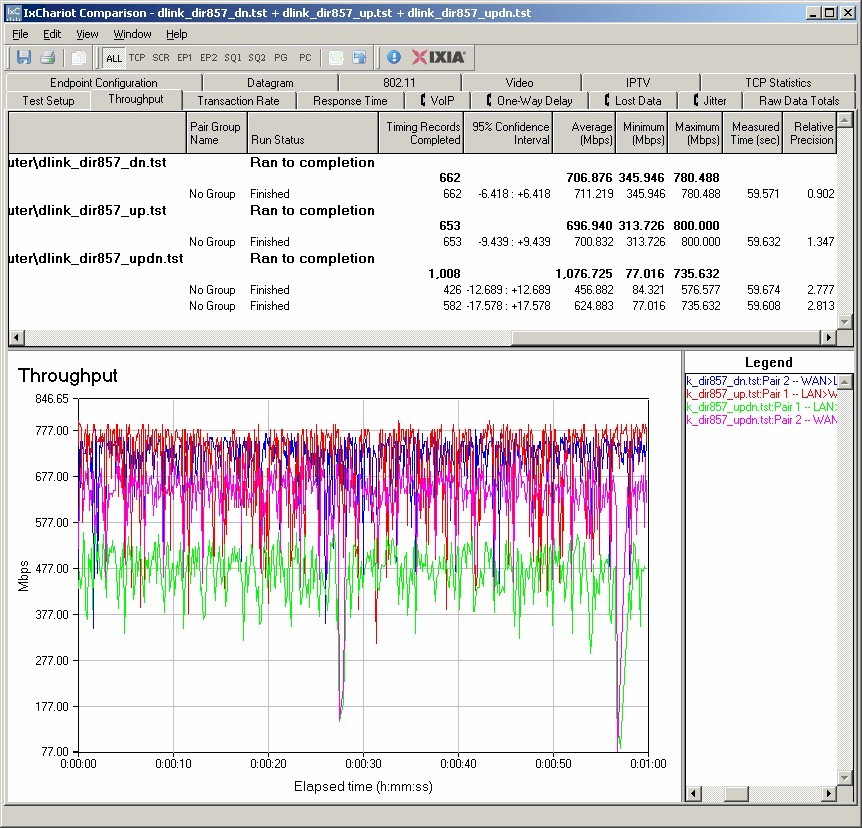Viewport: 862px width, 828px height.
Task: Open the File menu
Action: 20,34
